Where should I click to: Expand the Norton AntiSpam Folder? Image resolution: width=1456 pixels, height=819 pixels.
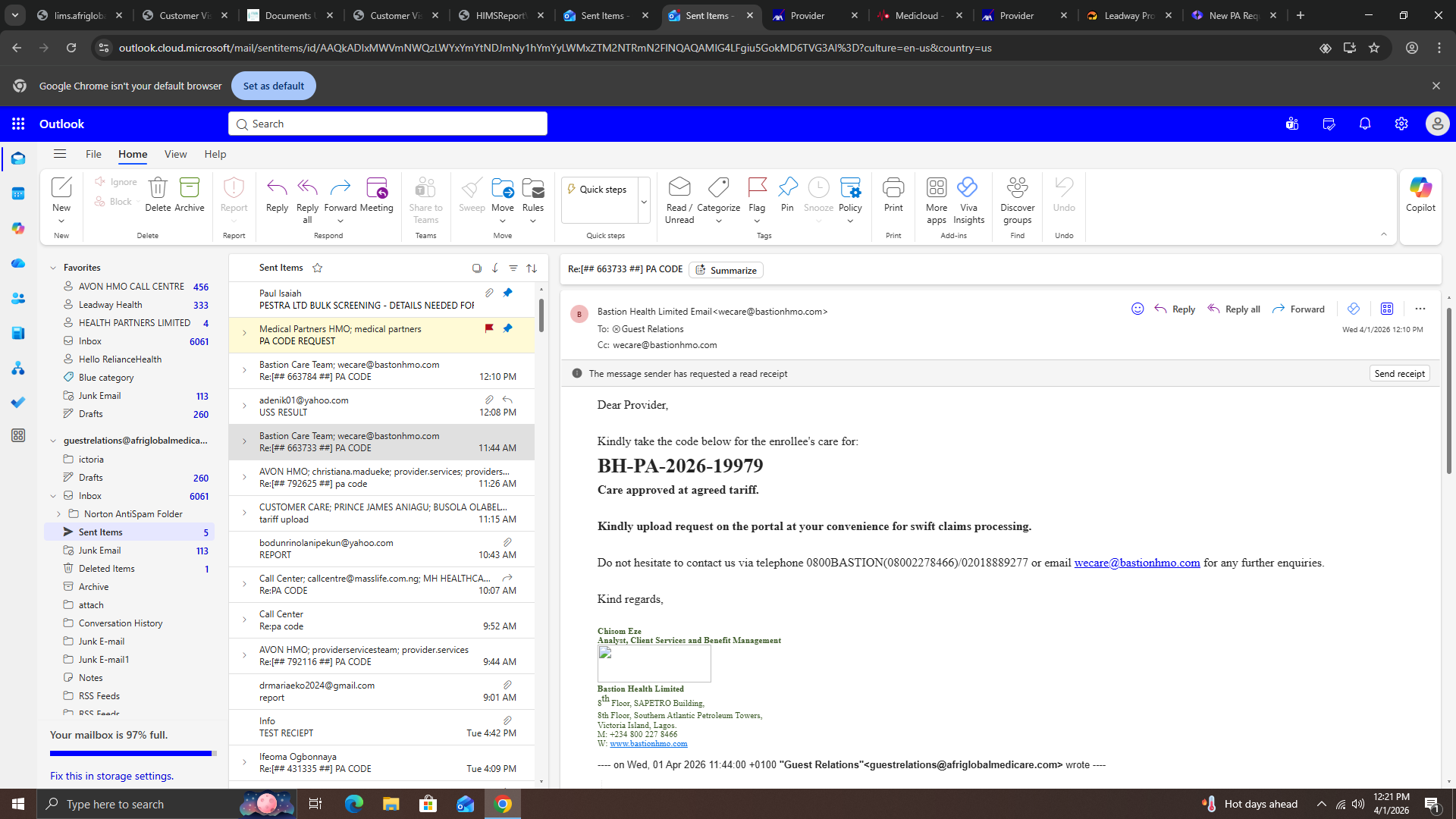(59, 514)
